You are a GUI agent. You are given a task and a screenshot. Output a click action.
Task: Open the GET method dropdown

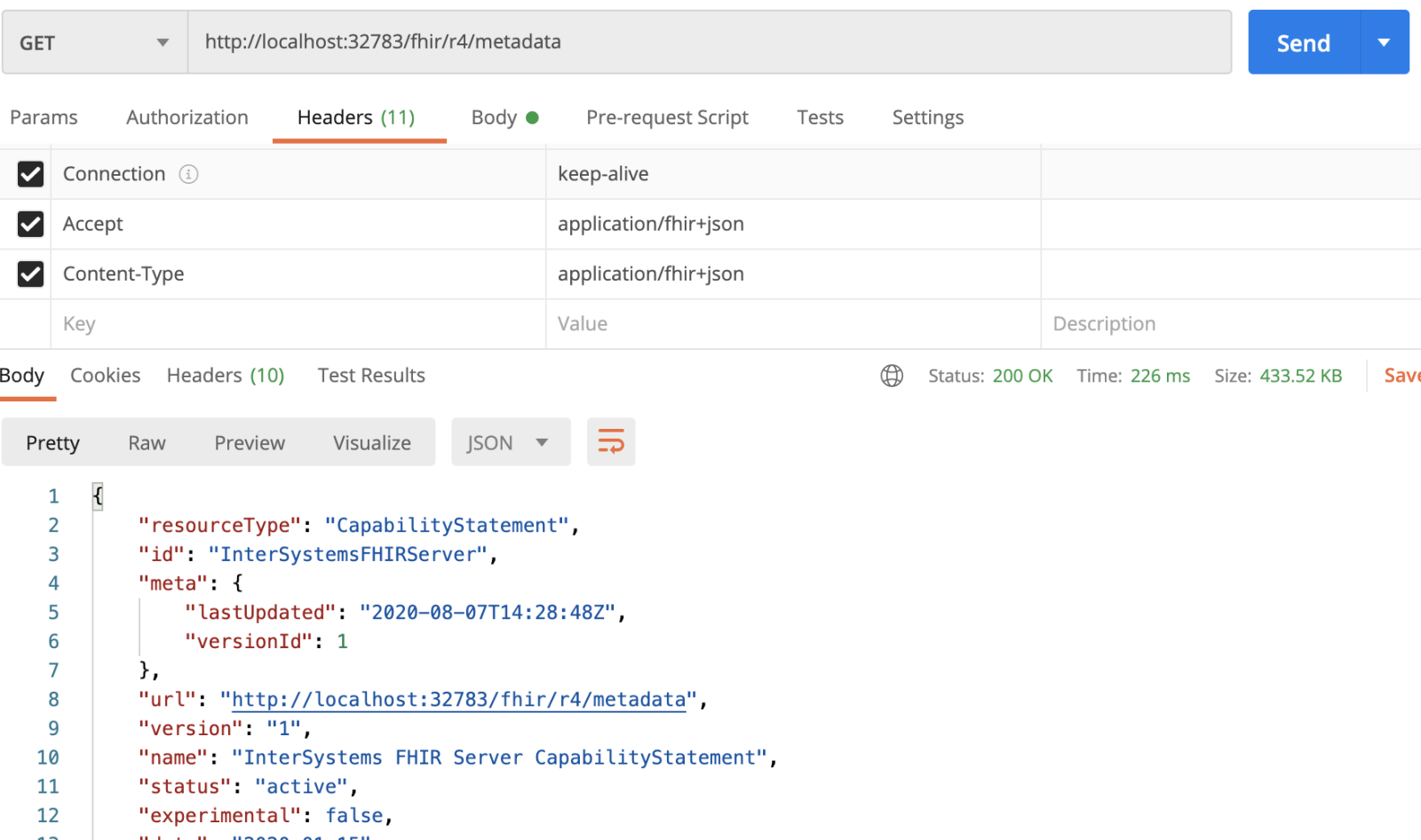click(94, 43)
